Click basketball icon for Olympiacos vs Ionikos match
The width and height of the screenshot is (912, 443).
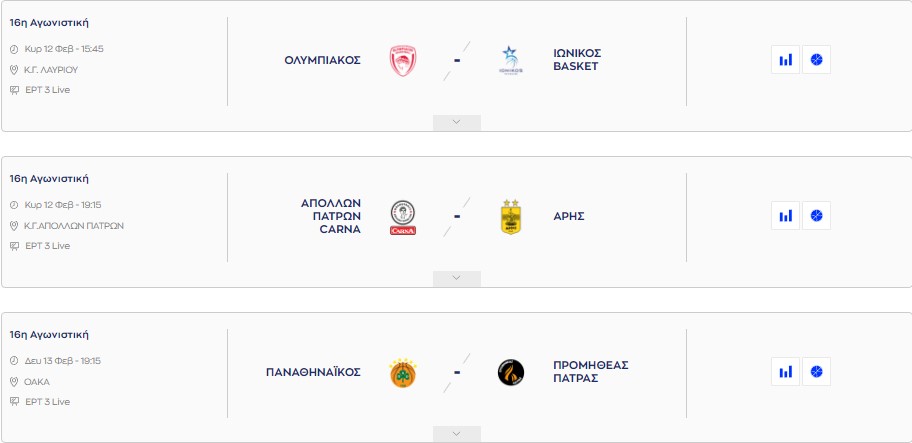pyautogui.click(x=816, y=60)
